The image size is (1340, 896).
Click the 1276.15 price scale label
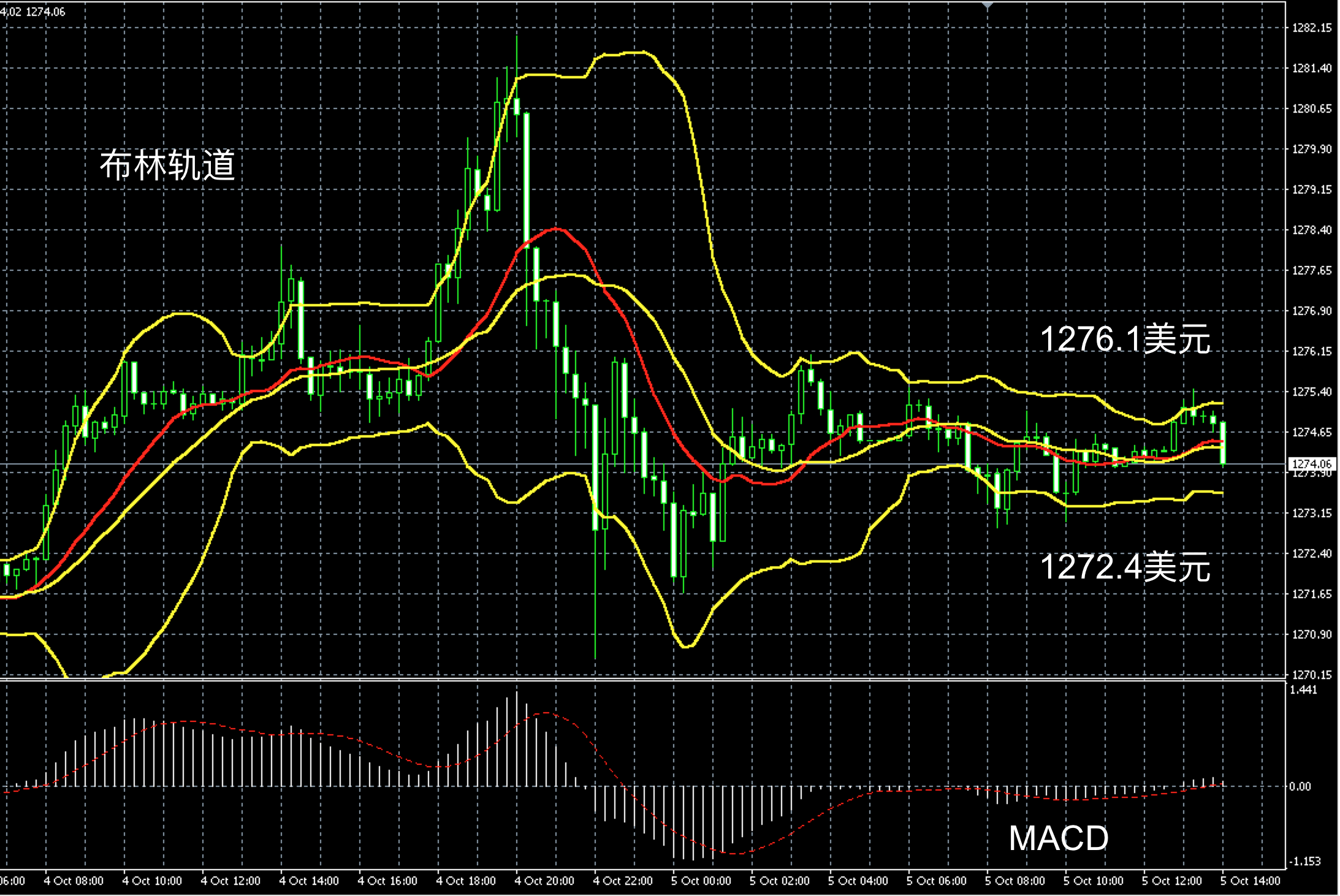coord(1312,351)
